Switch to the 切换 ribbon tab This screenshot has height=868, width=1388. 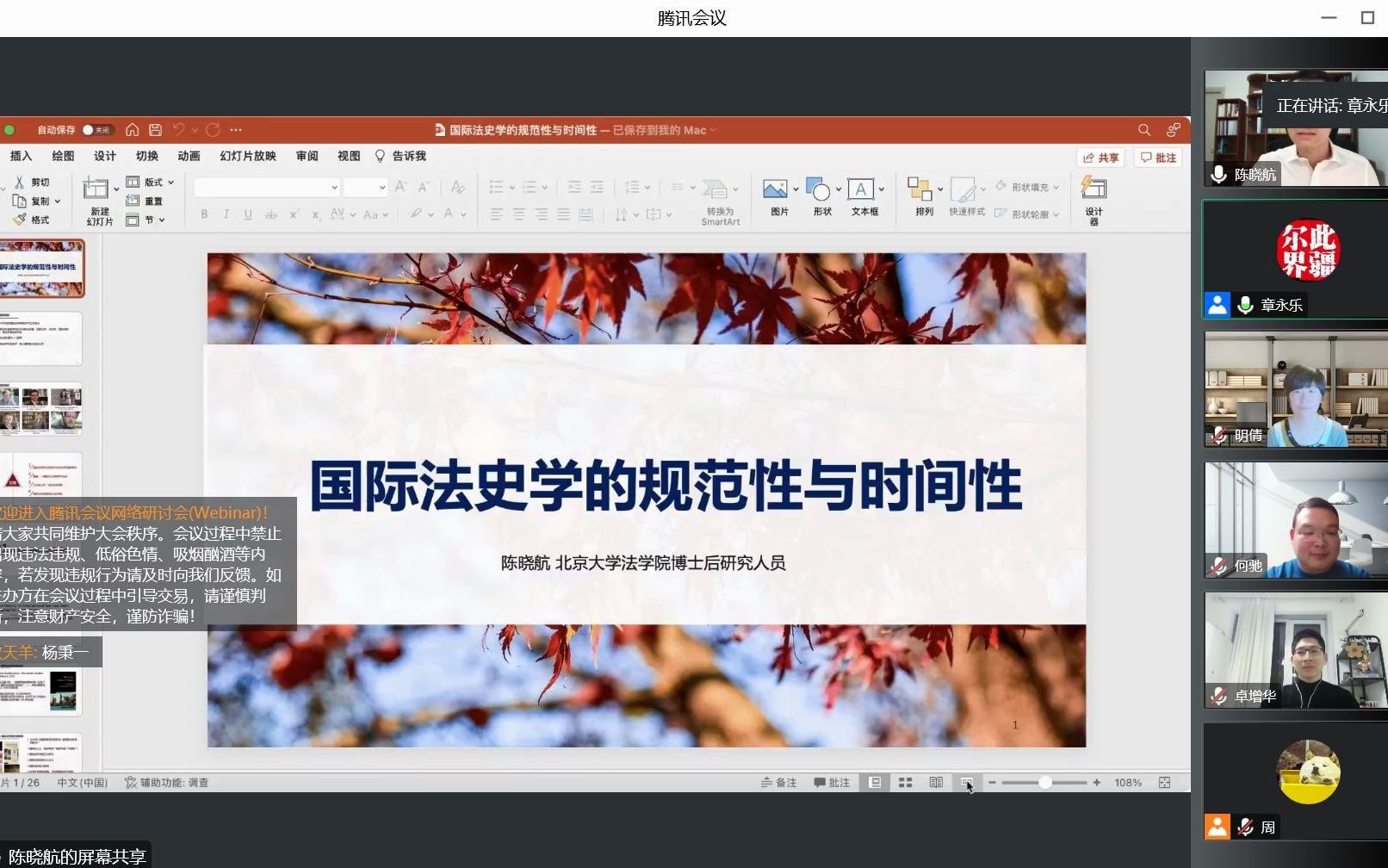point(147,156)
